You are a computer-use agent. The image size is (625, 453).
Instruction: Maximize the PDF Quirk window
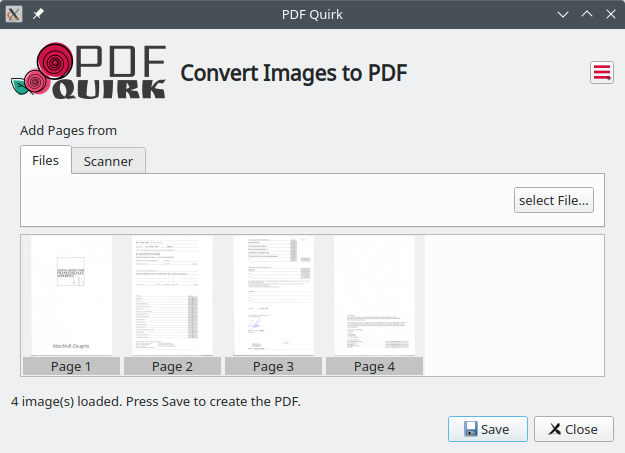587,14
